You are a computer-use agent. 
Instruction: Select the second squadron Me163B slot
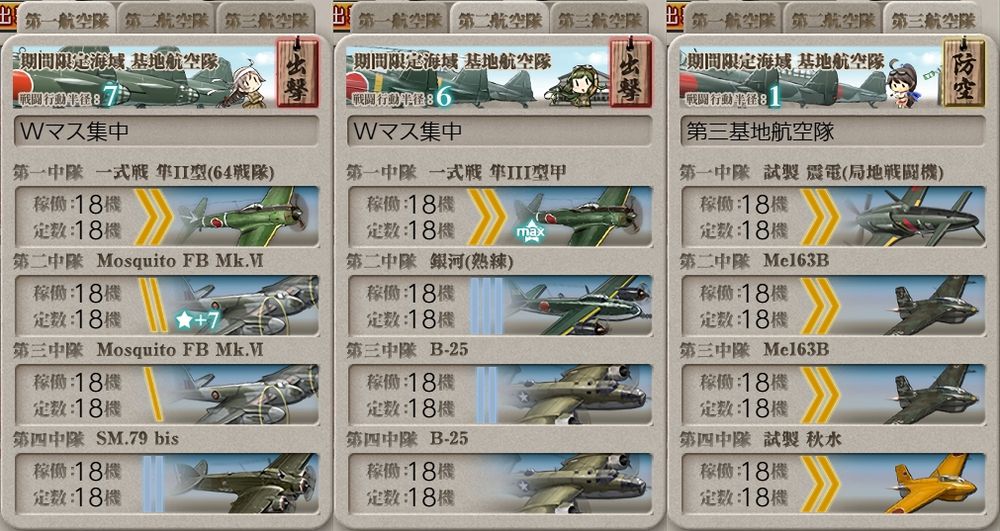coord(834,305)
